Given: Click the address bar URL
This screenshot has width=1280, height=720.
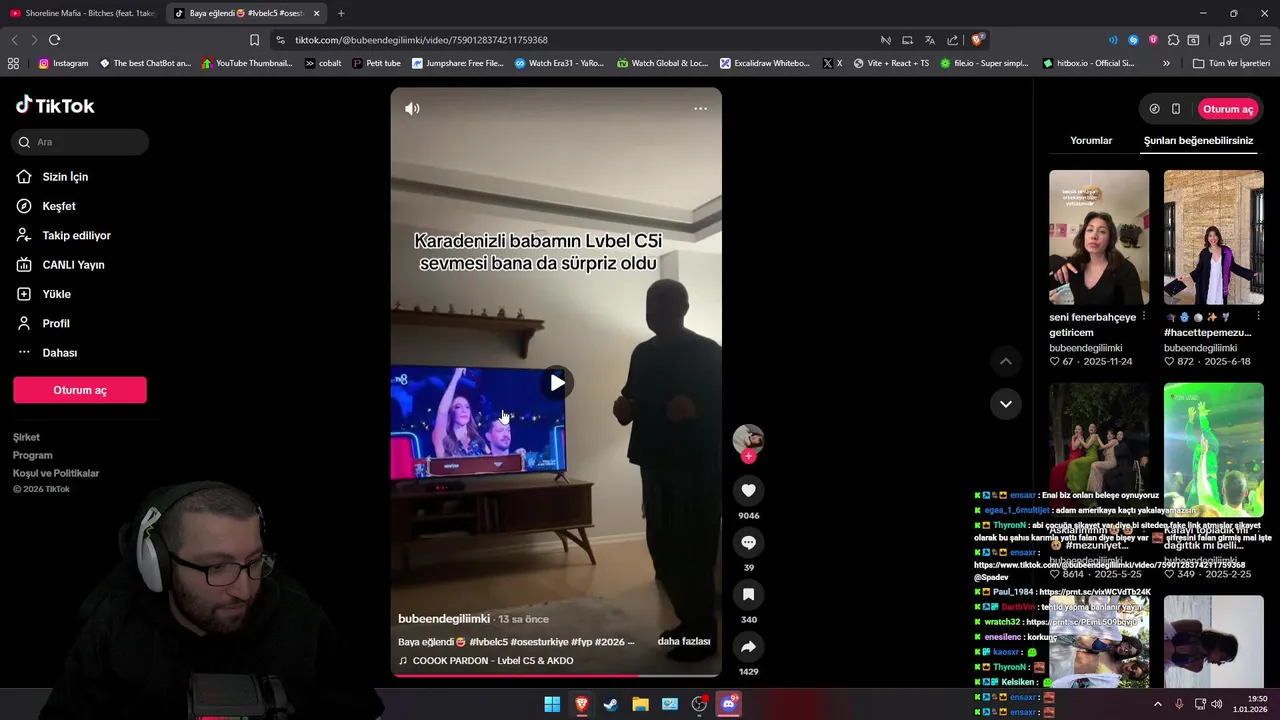Looking at the screenshot, I should [421, 40].
